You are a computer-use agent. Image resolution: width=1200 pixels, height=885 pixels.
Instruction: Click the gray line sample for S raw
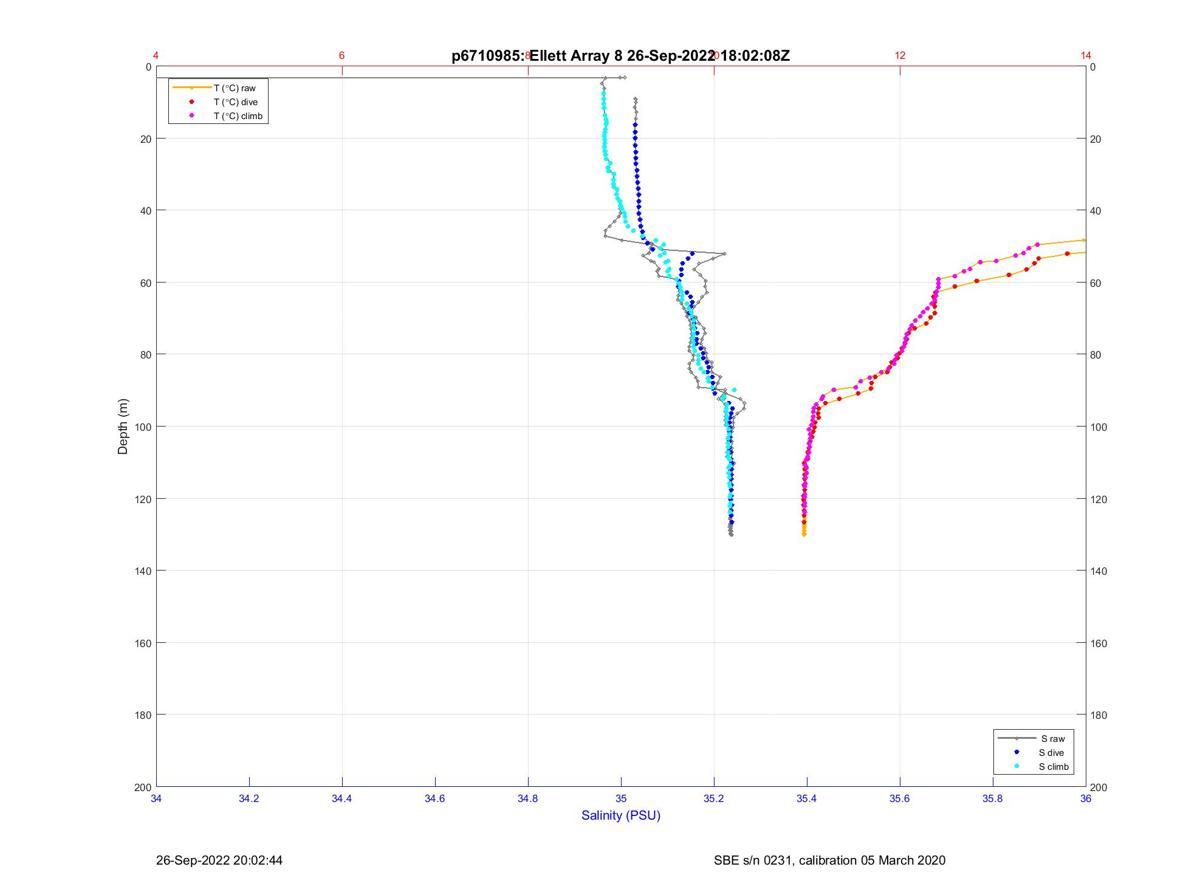click(1016, 738)
